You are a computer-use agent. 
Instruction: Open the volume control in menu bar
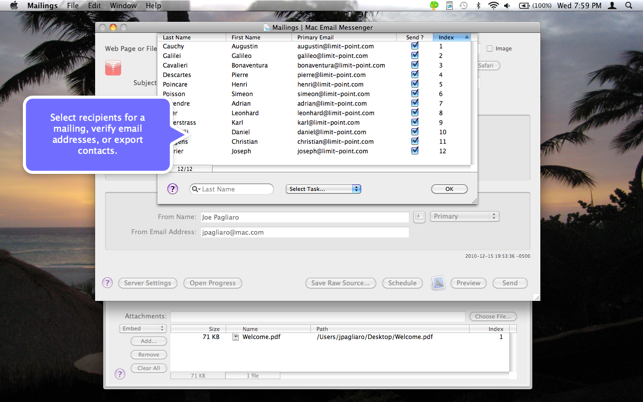coord(507,5)
